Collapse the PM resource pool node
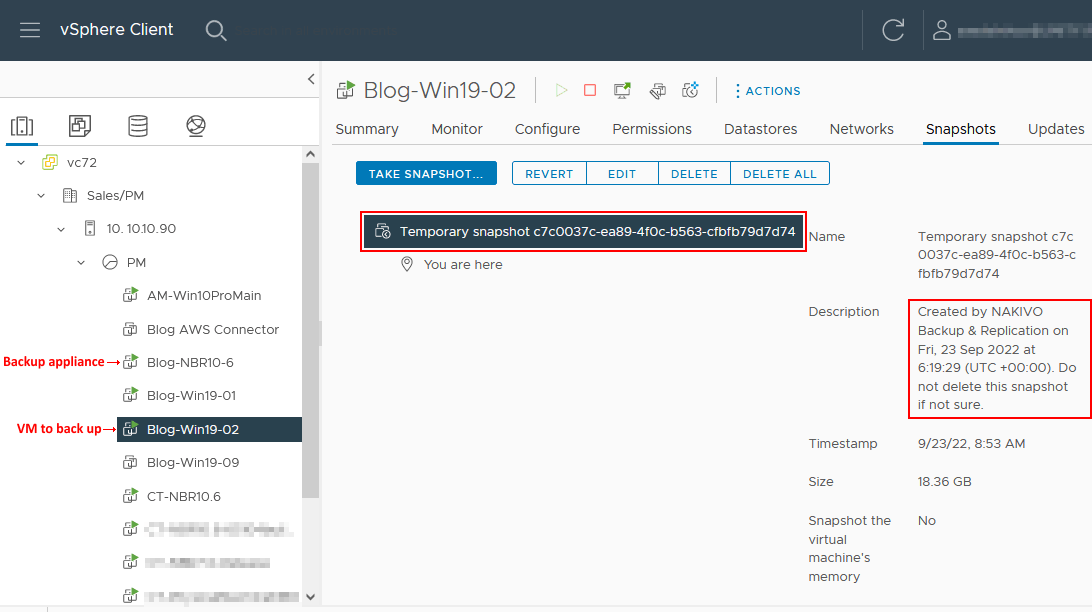1092x612 pixels. [81, 262]
